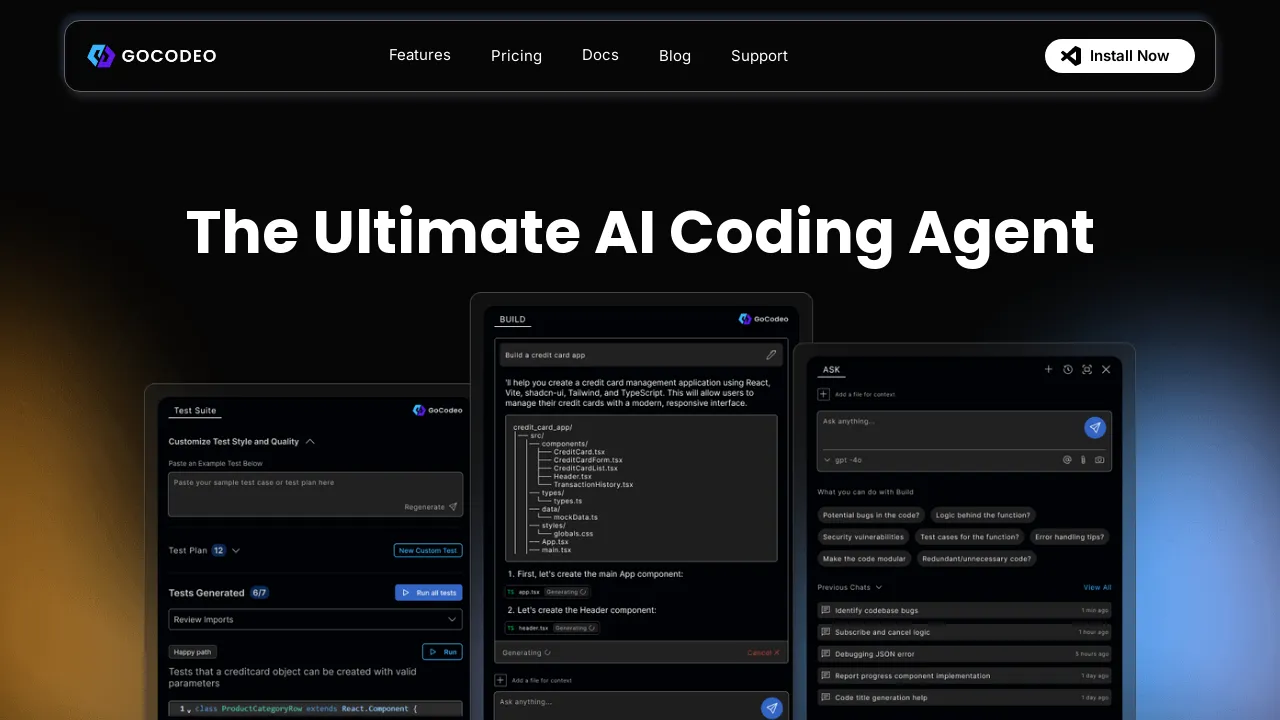The image size is (1280, 720).
Task: Click the camera capture icon in Ask input
Action: click(1100, 460)
